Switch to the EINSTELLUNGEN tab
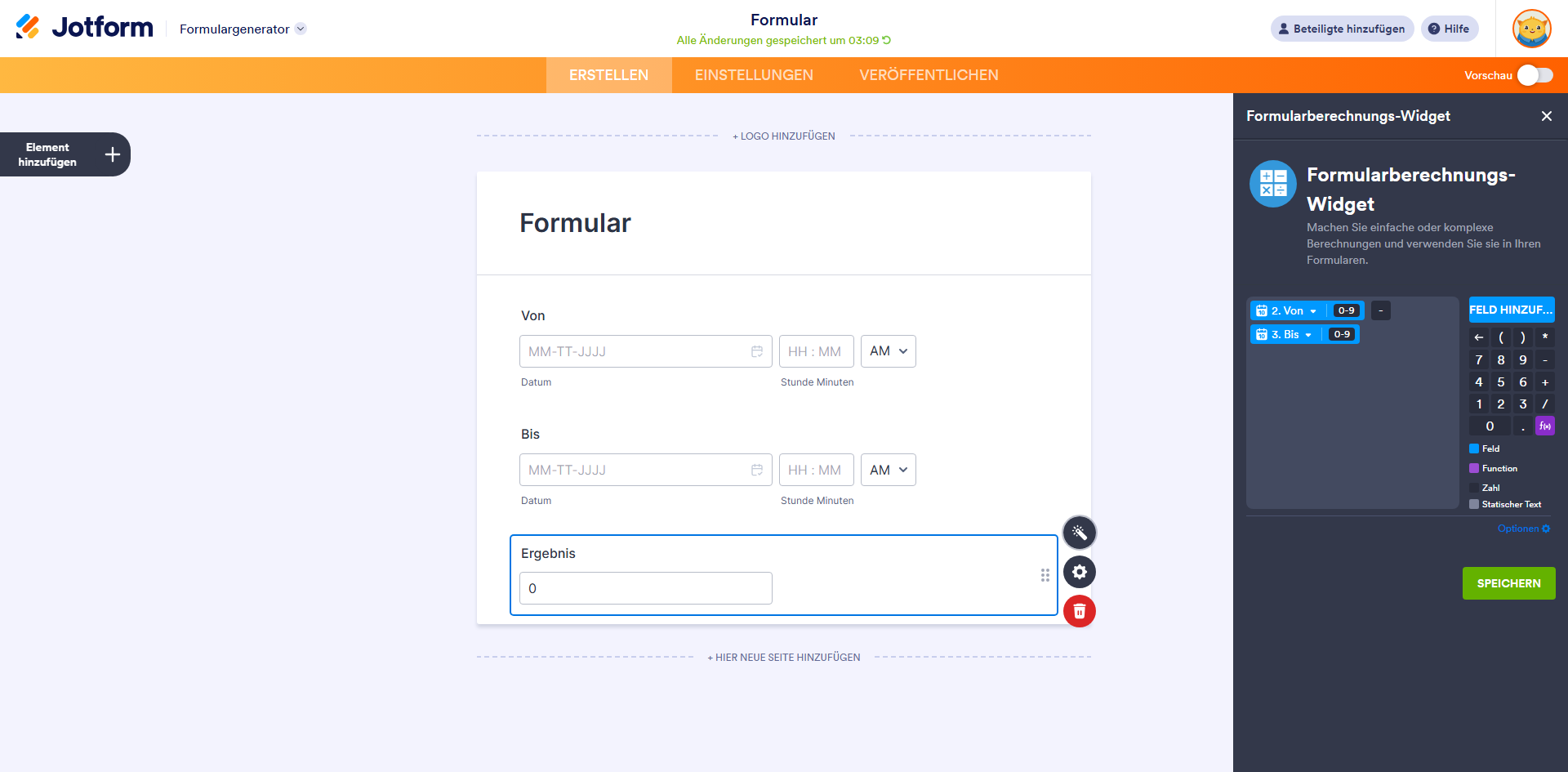1568x772 pixels. click(x=754, y=75)
